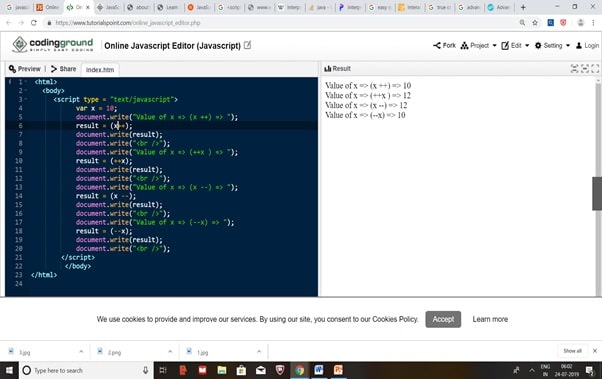Click the Login link
Image resolution: width=602 pixels, height=379 pixels.
coord(587,45)
